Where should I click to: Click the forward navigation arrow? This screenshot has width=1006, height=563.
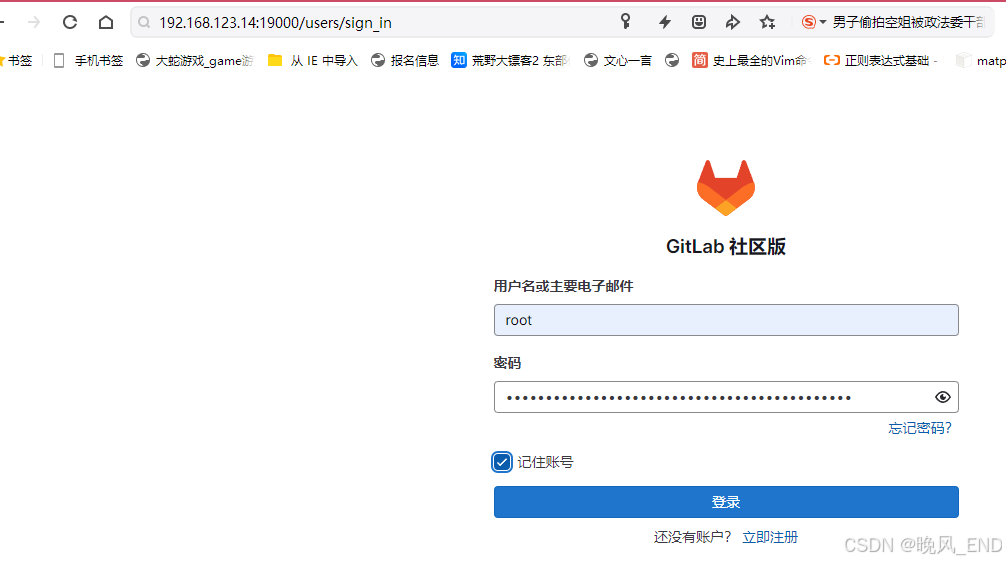(x=34, y=22)
